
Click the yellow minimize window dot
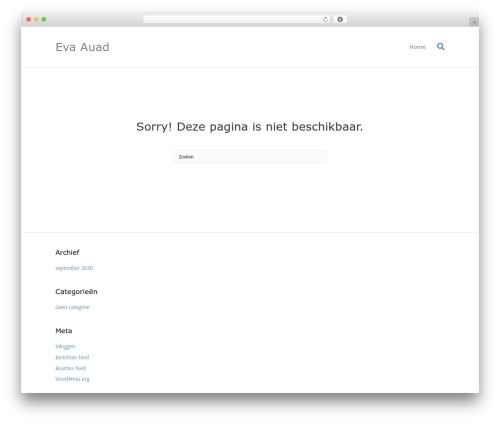[36, 20]
